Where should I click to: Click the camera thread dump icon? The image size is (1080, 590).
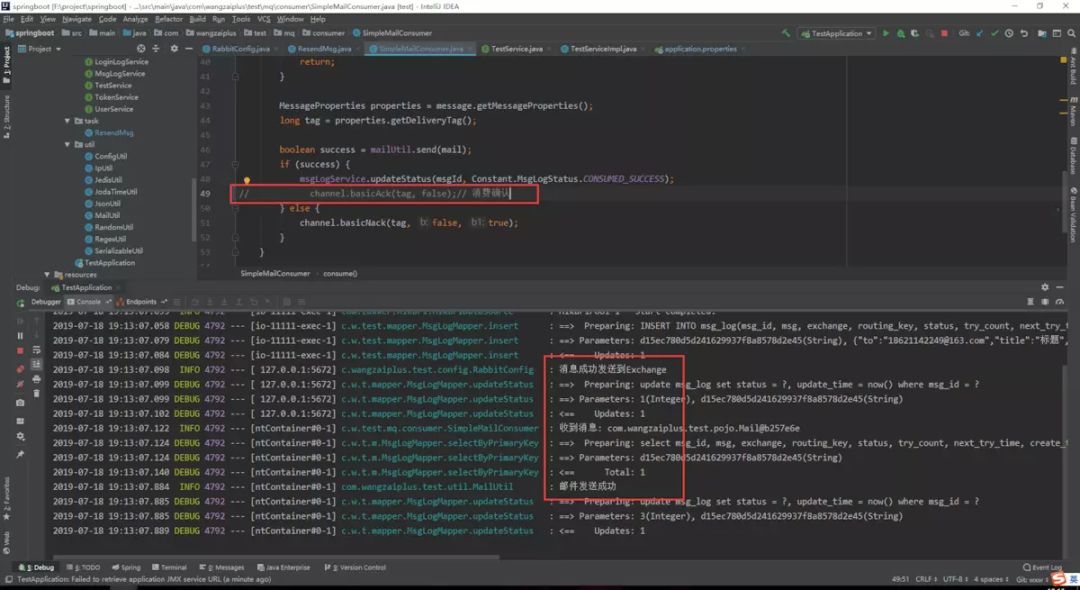[x=20, y=403]
